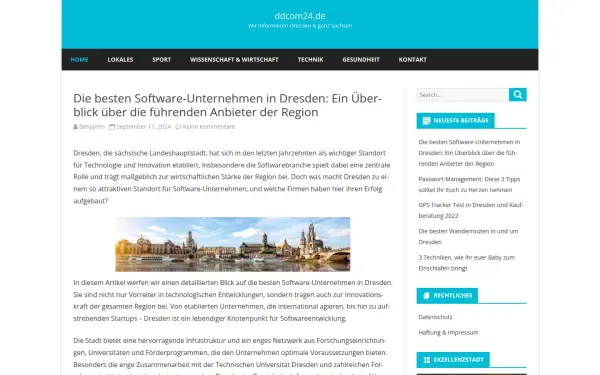Open the Datenschutz link
Image resolution: width=600 pixels, height=375 pixels.
(x=435, y=317)
